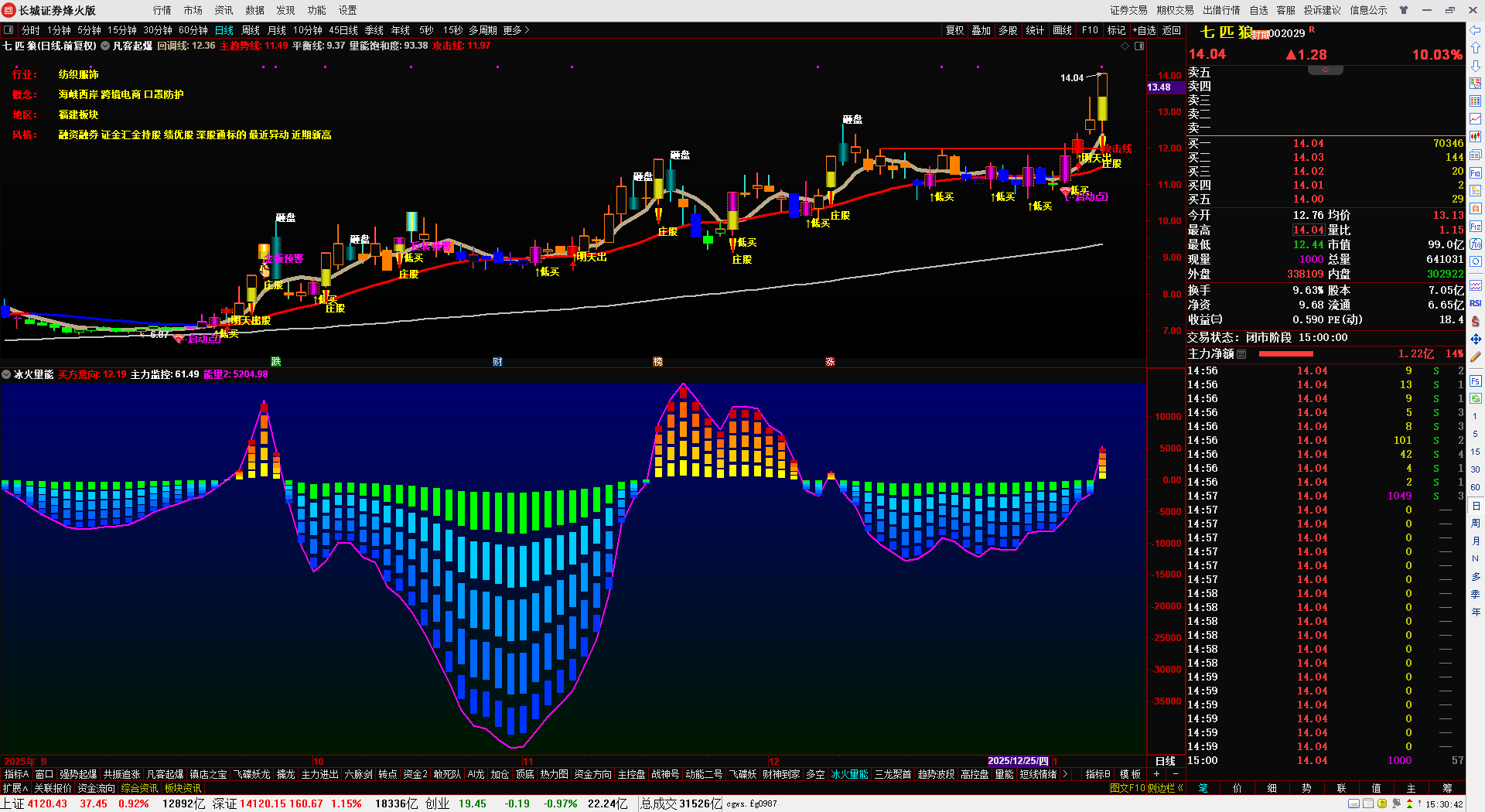1485x812 pixels.
Task: Open the 指标A indicator group
Action: tap(16, 774)
